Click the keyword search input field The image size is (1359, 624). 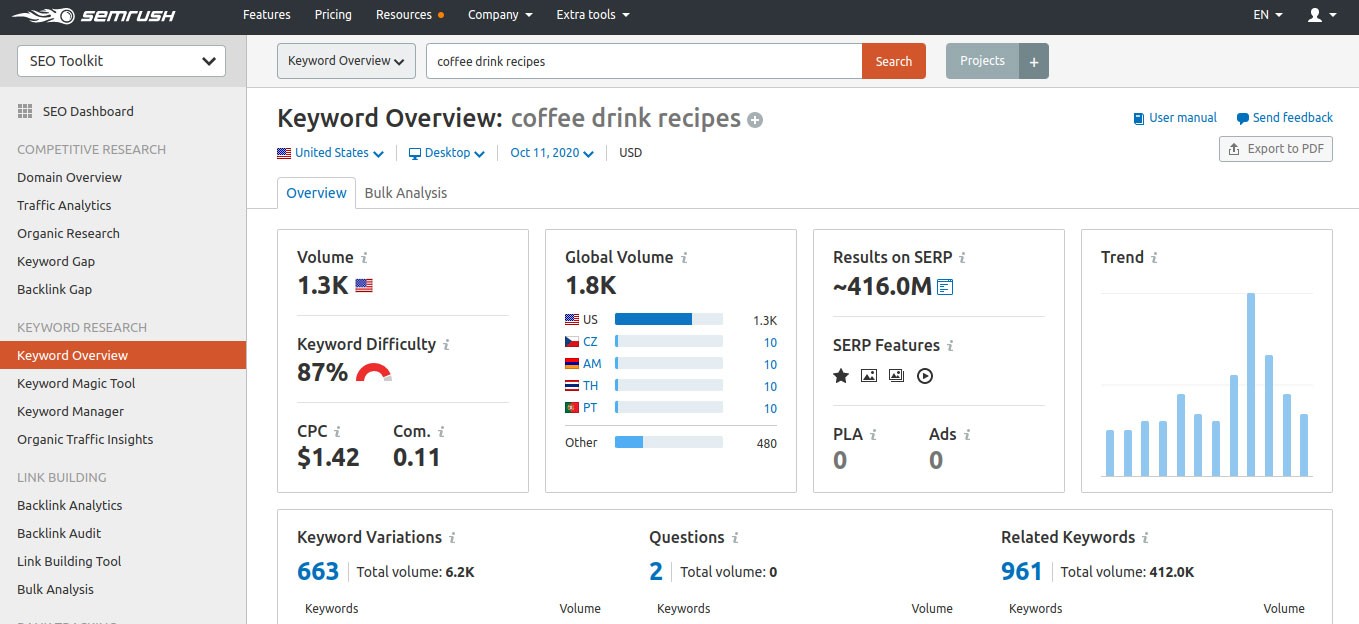coord(643,61)
